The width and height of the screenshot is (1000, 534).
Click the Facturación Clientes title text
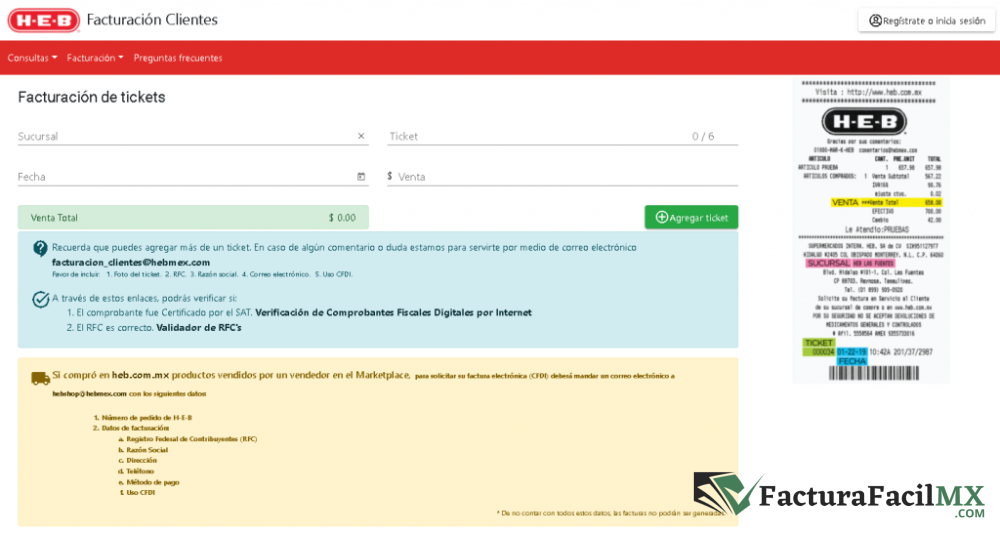pos(152,20)
